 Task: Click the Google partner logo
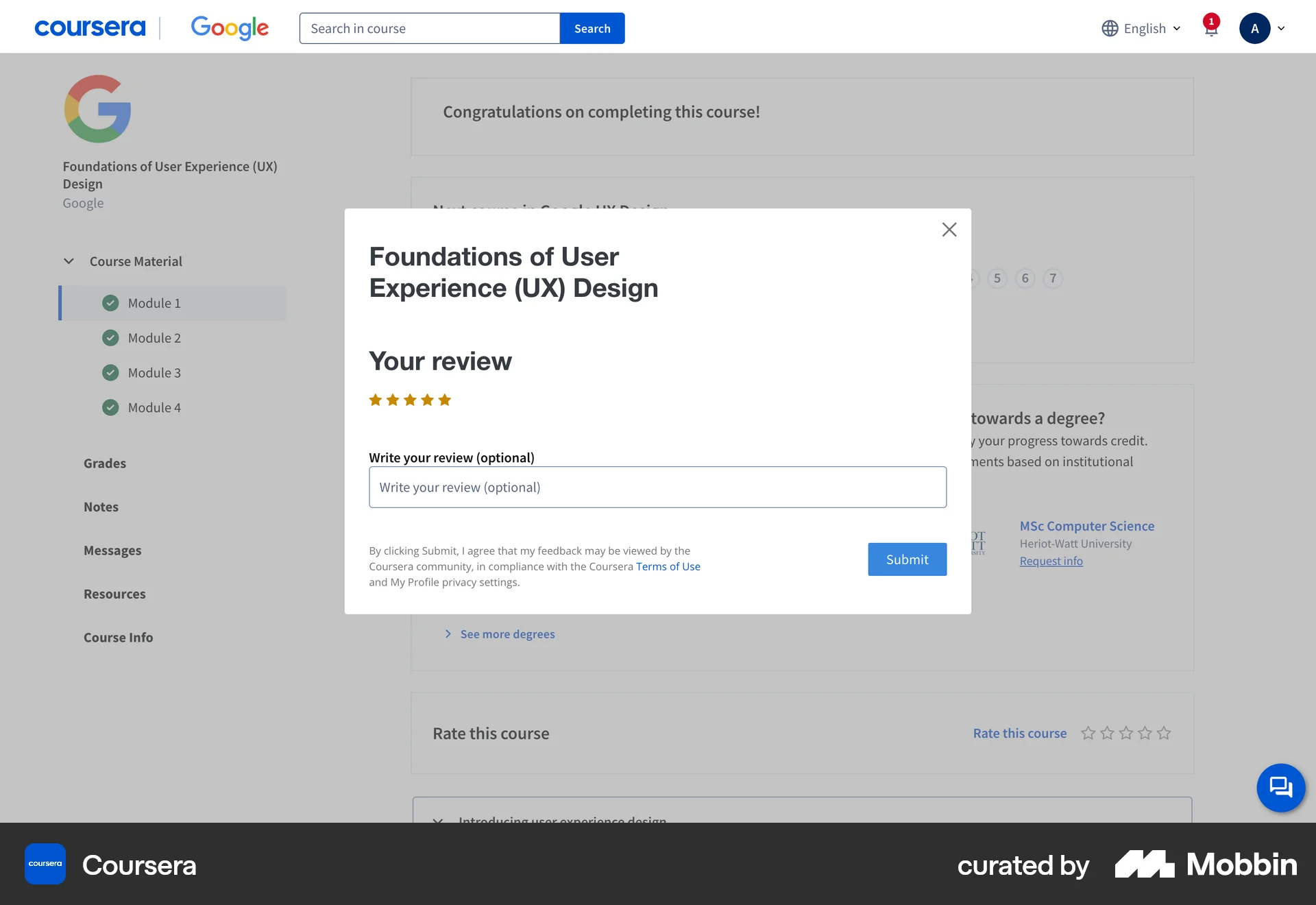(230, 28)
